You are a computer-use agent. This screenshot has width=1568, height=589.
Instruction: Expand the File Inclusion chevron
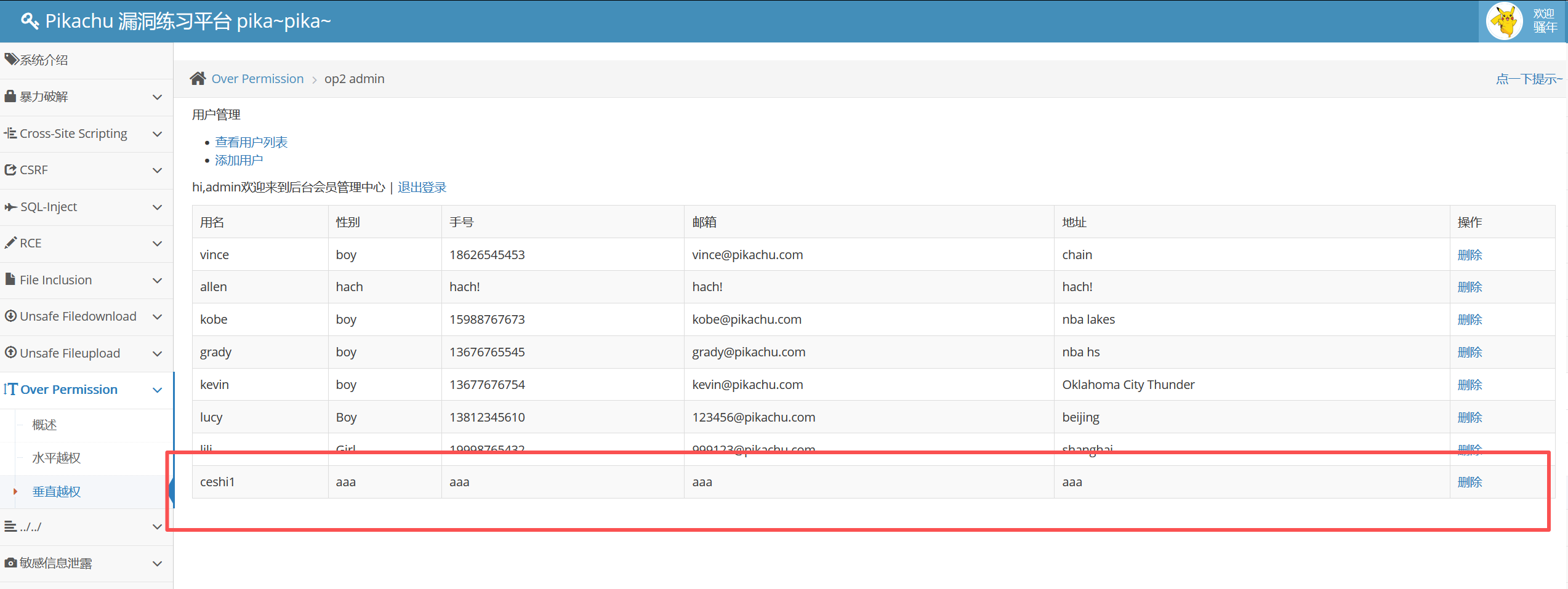coord(158,281)
